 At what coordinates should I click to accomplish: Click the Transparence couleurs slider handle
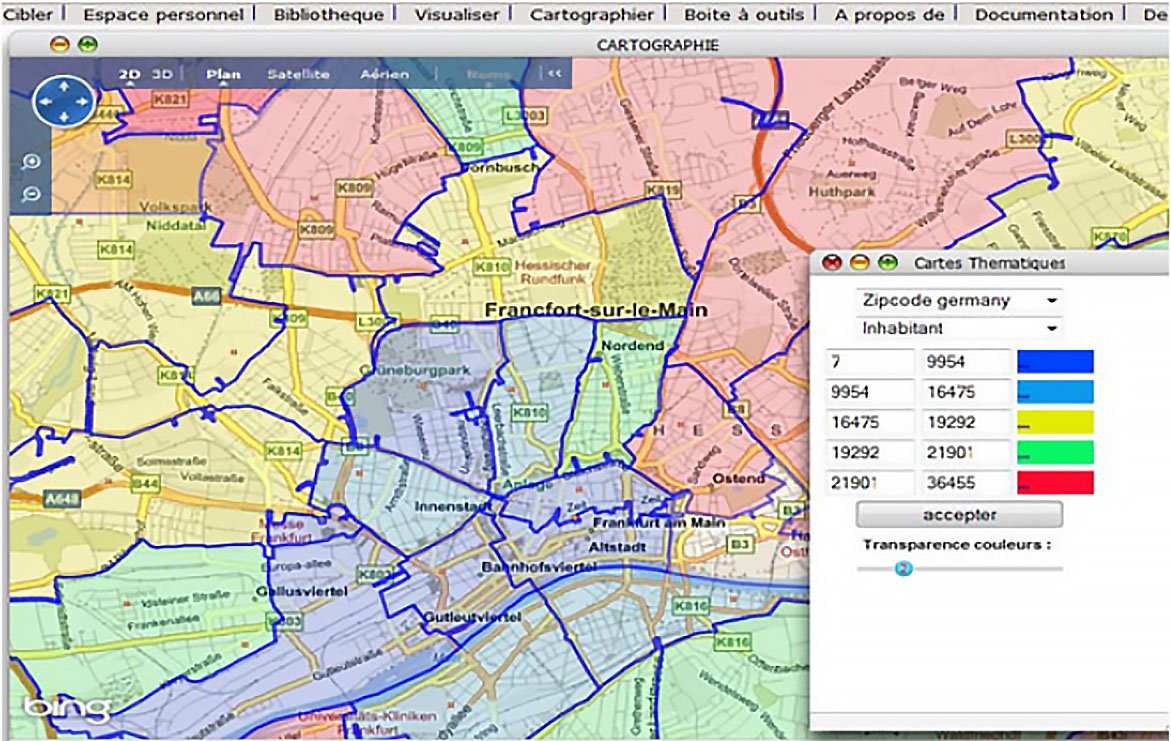[x=903, y=568]
